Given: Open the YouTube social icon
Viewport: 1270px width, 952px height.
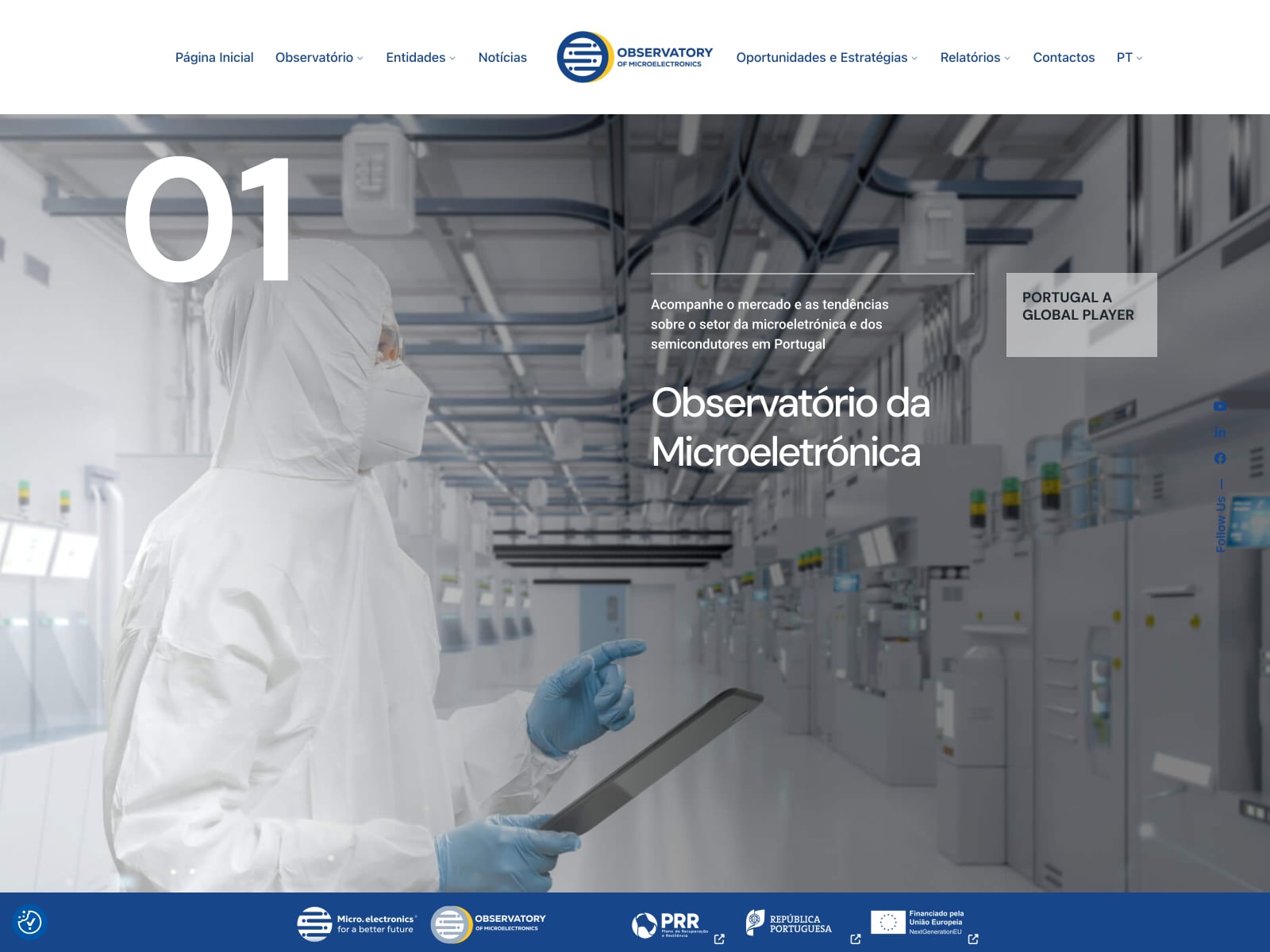Looking at the screenshot, I should pos(1220,406).
